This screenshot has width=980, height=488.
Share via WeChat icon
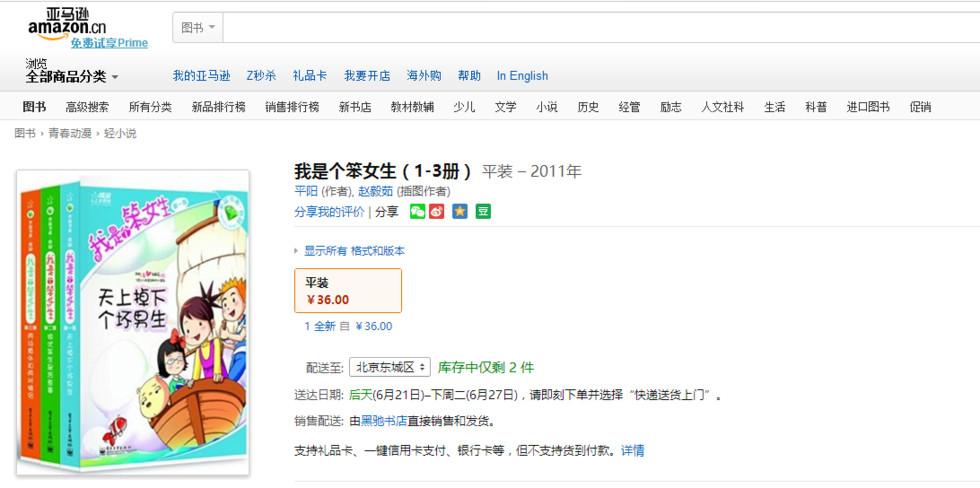pyautogui.click(x=418, y=212)
